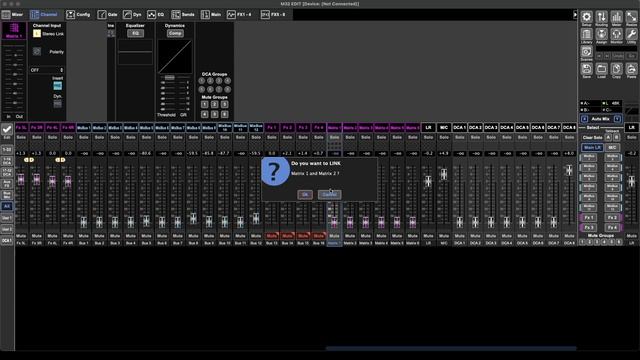The width and height of the screenshot is (640, 360).
Task: Open the Assign icon
Action: (601, 34)
